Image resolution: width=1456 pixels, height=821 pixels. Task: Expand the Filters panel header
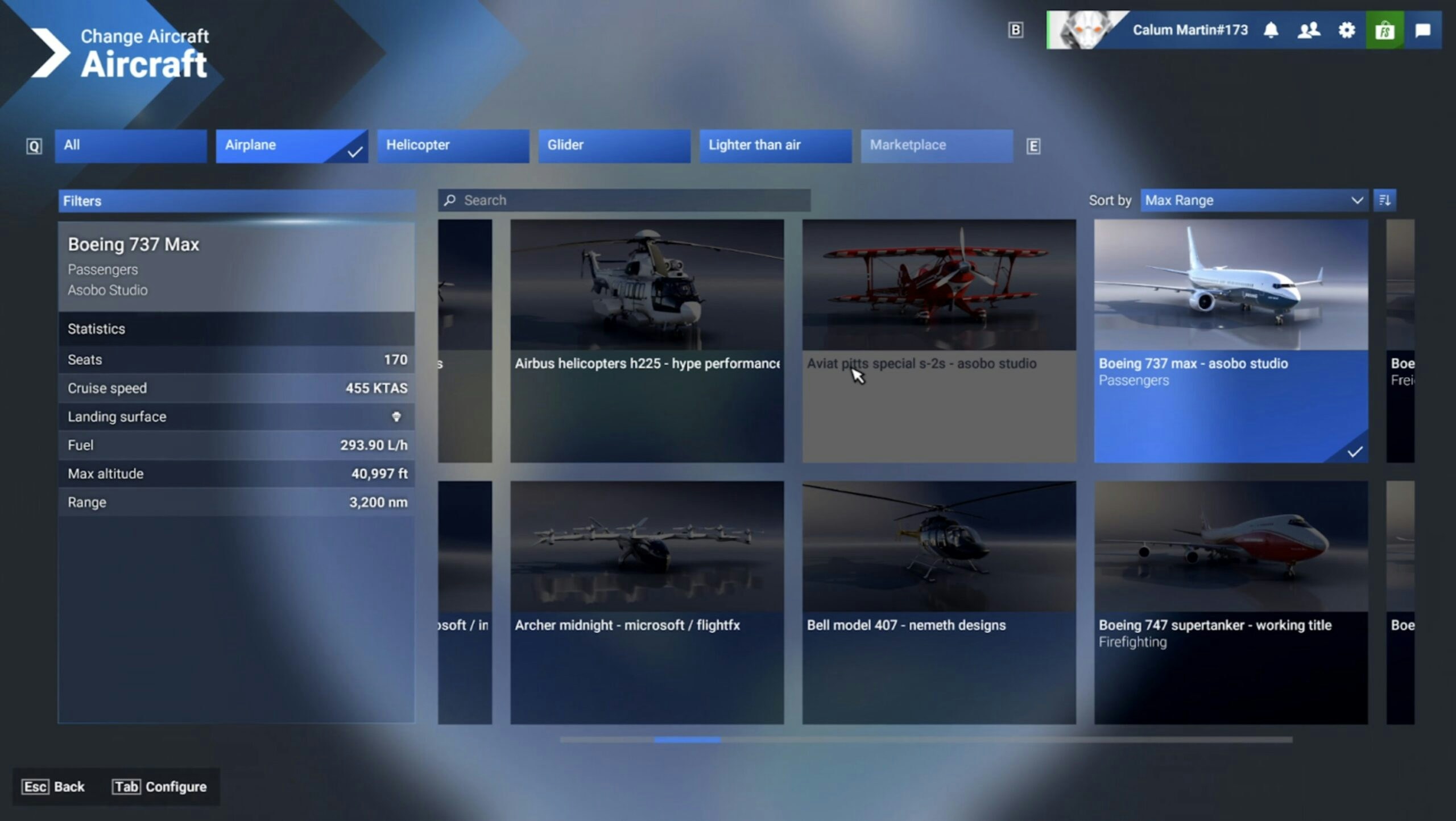pyautogui.click(x=236, y=201)
